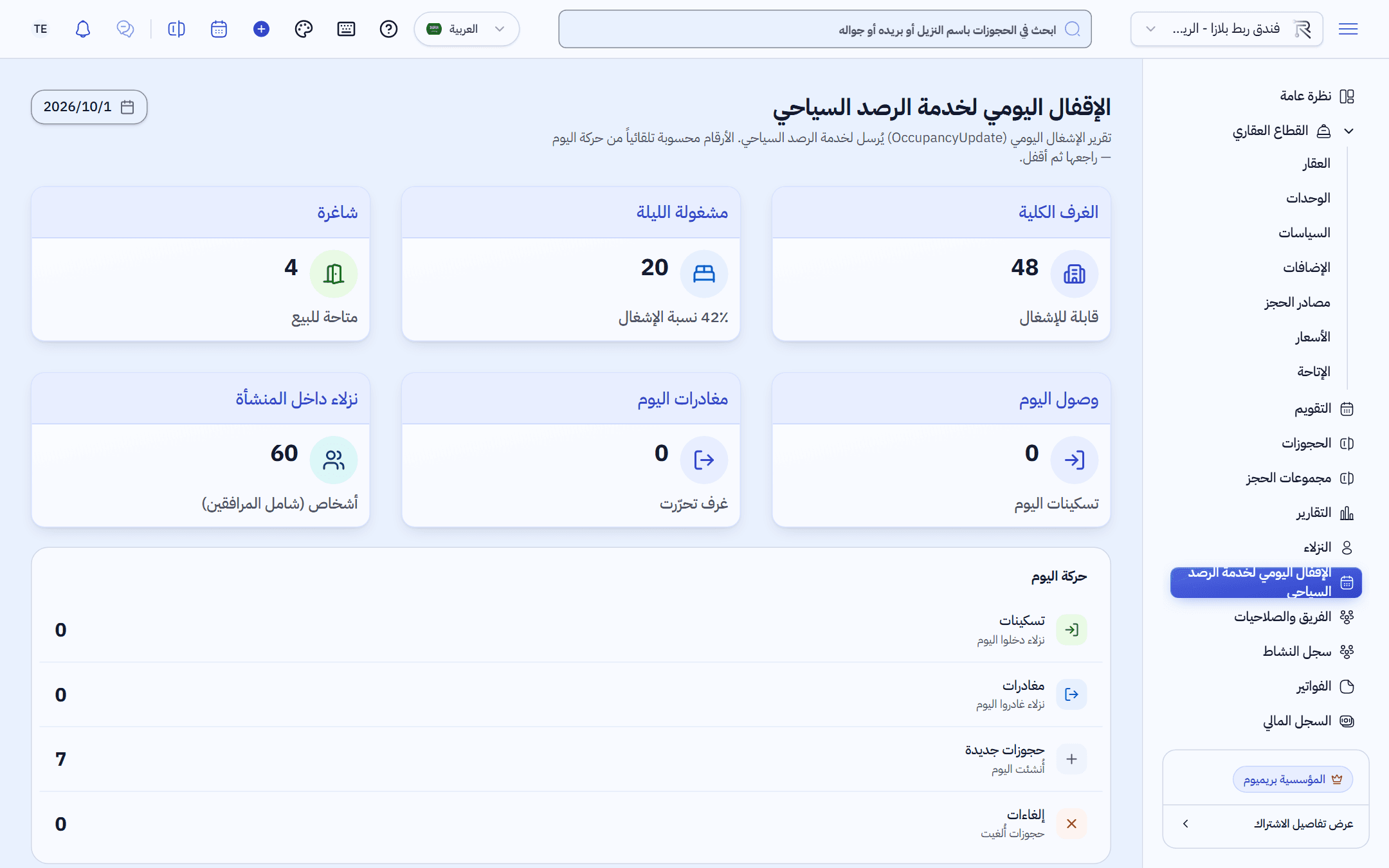The height and width of the screenshot is (868, 1389).
Task: Open مجموعات الحجز in sidebar
Action: click(1300, 478)
